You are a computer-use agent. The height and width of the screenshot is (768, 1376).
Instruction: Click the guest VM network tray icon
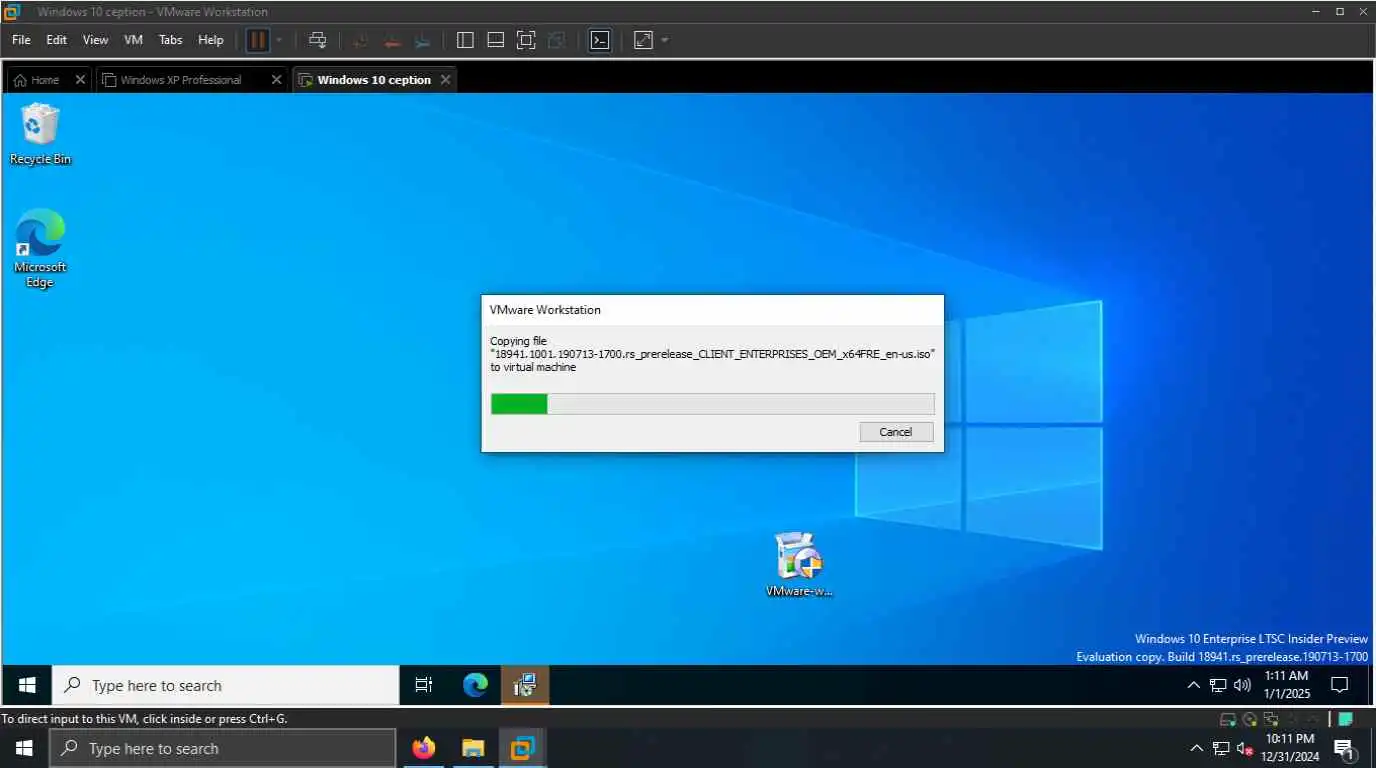tap(1218, 686)
